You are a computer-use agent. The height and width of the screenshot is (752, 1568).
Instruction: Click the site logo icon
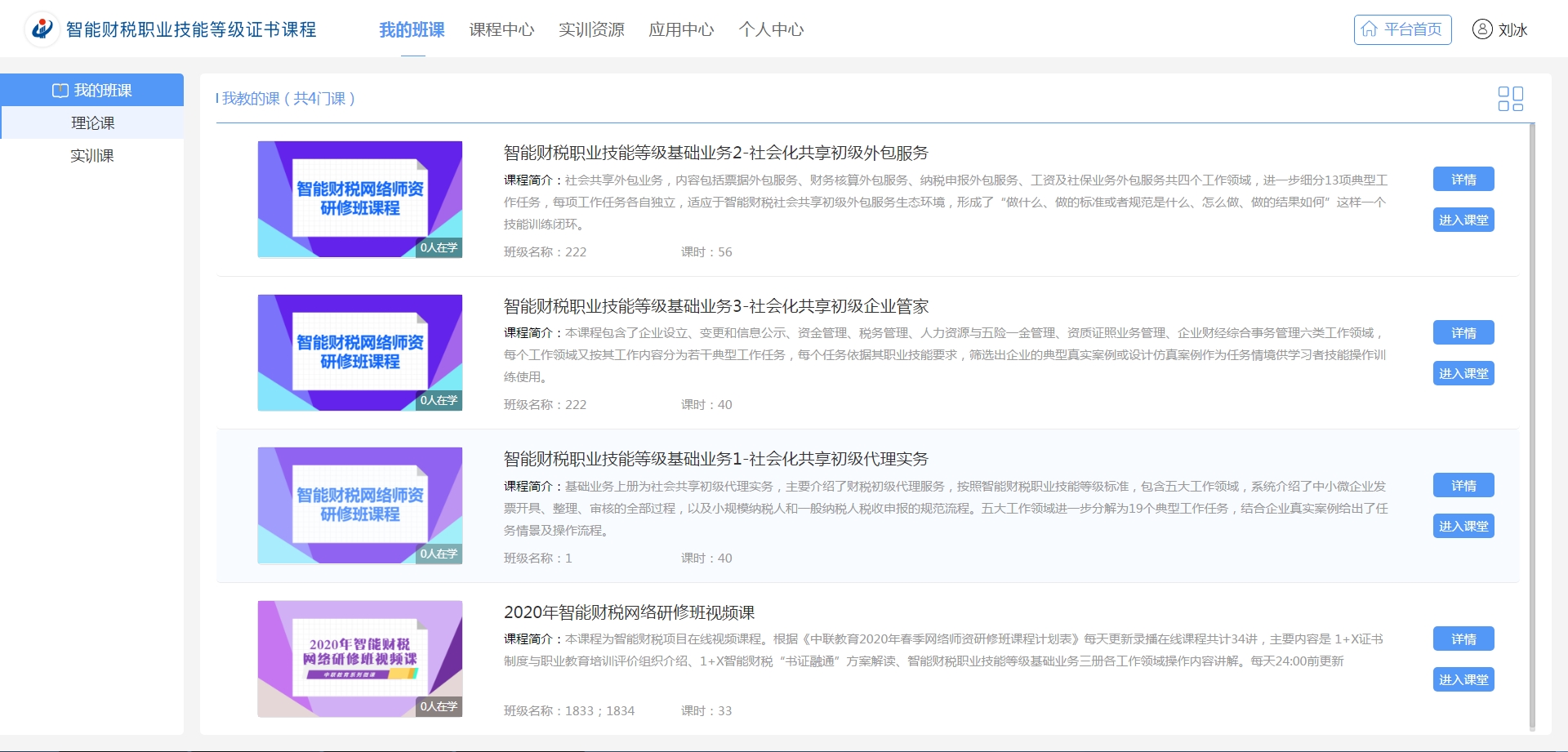(42, 29)
